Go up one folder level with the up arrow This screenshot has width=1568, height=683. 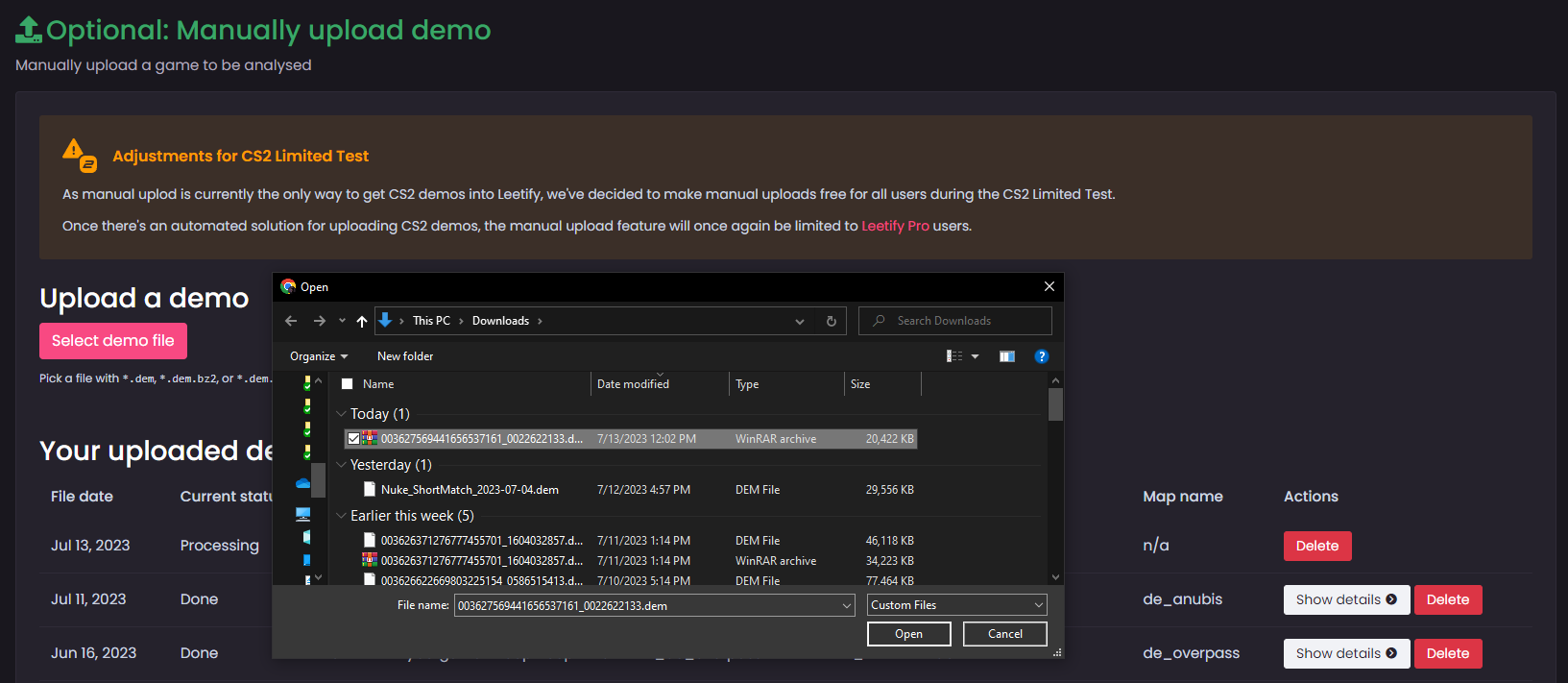point(362,321)
